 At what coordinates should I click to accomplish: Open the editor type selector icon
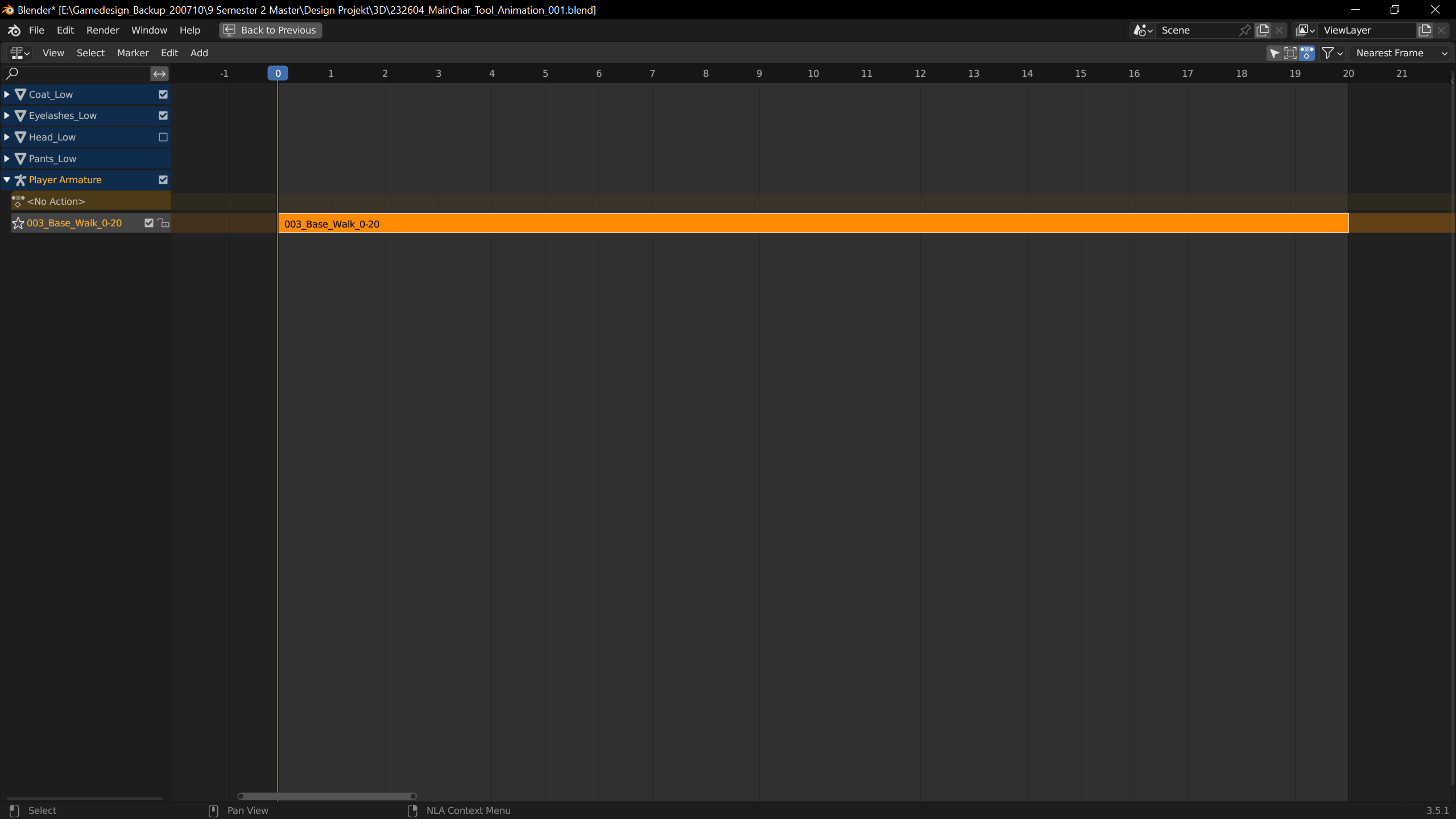tap(19, 53)
